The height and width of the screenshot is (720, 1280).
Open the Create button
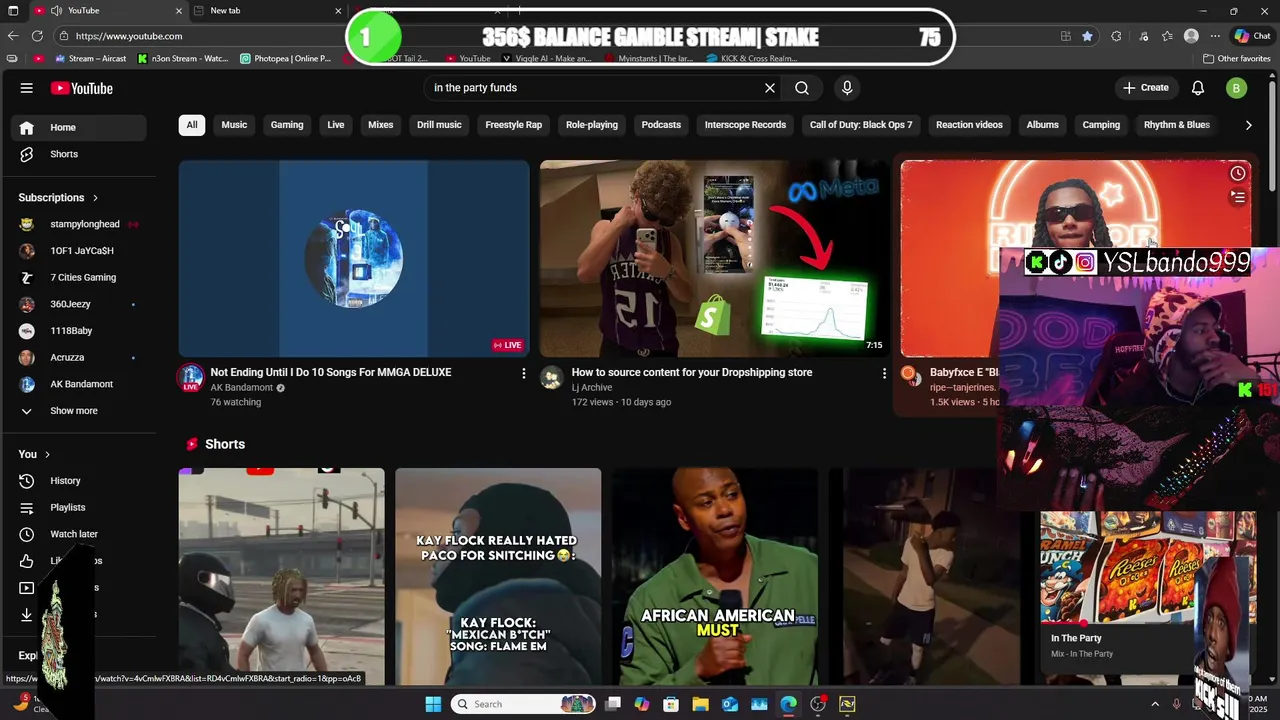point(1145,88)
